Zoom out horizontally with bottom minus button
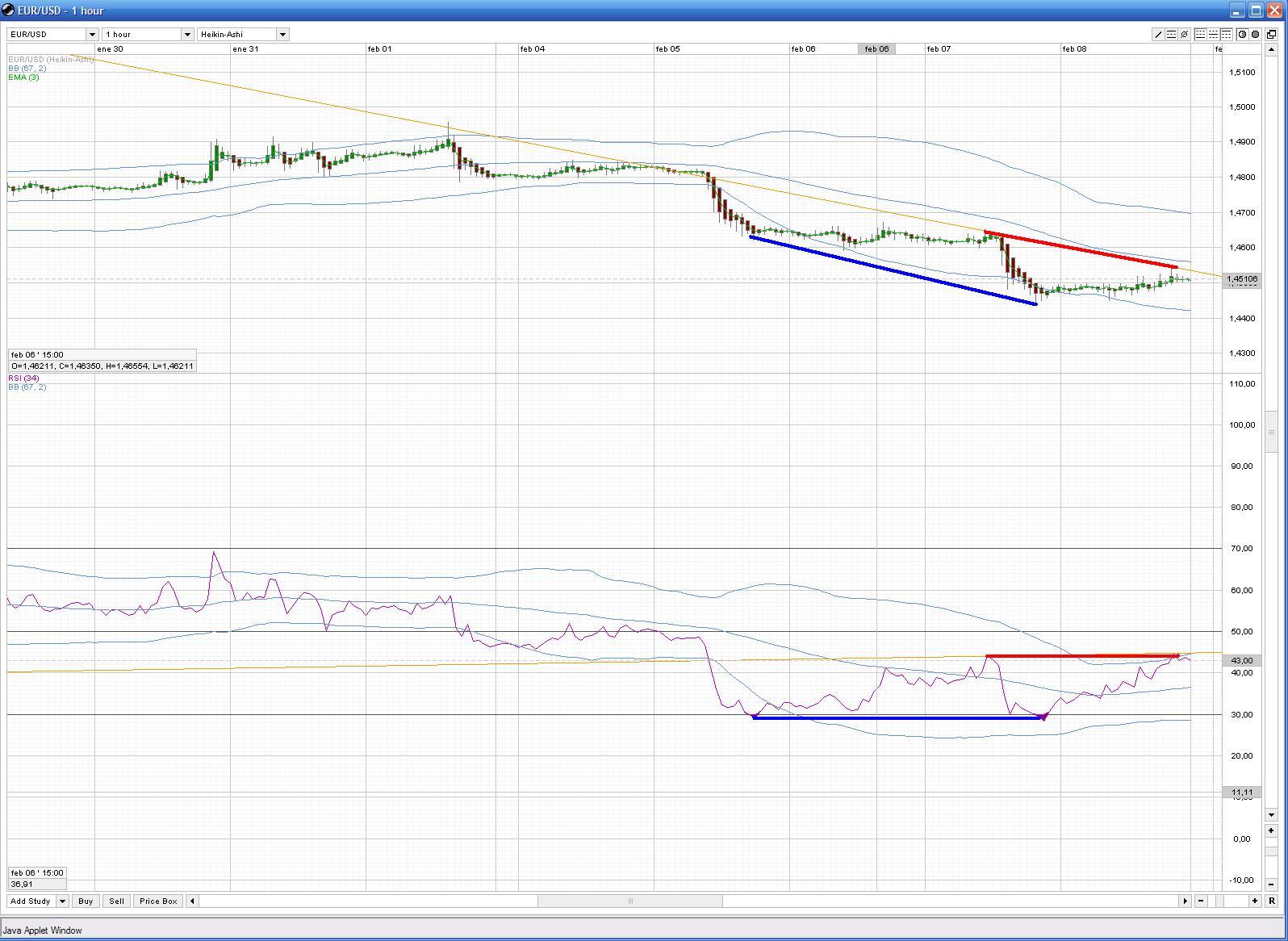1288x941 pixels. pos(1201,901)
